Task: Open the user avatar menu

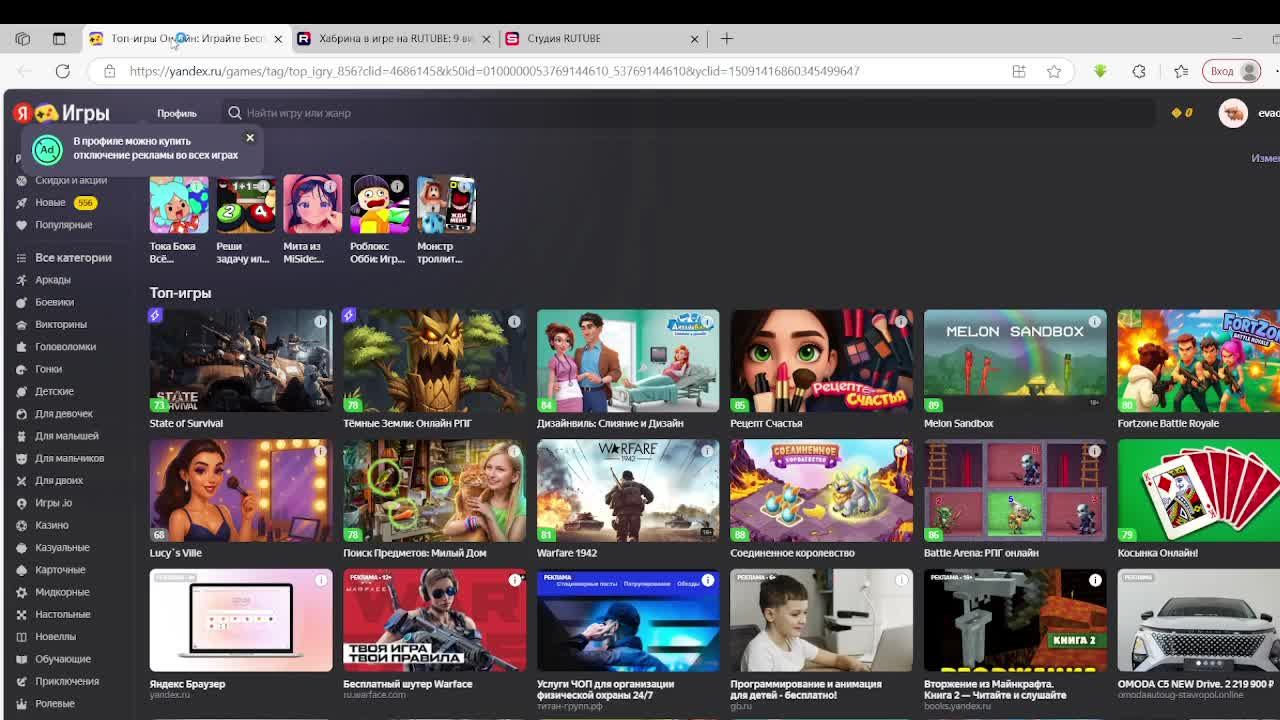Action: coord(1233,112)
